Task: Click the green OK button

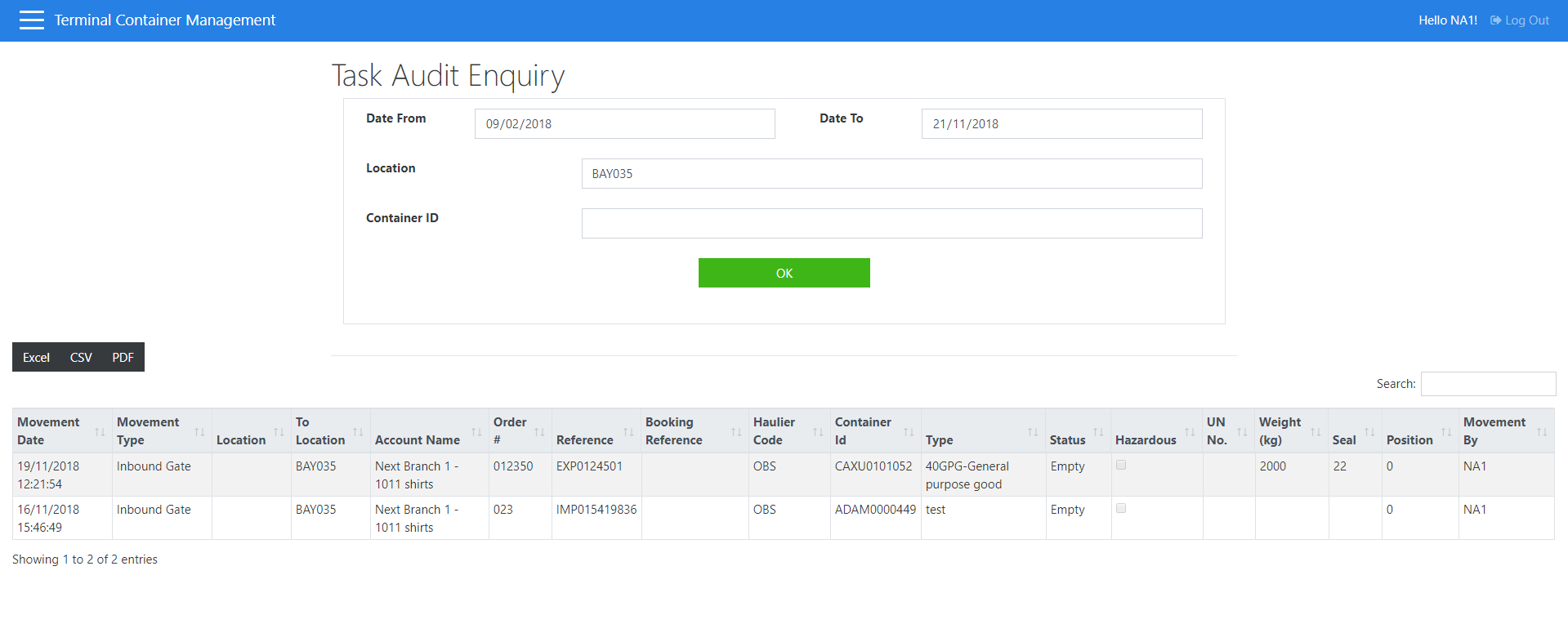Action: click(784, 273)
